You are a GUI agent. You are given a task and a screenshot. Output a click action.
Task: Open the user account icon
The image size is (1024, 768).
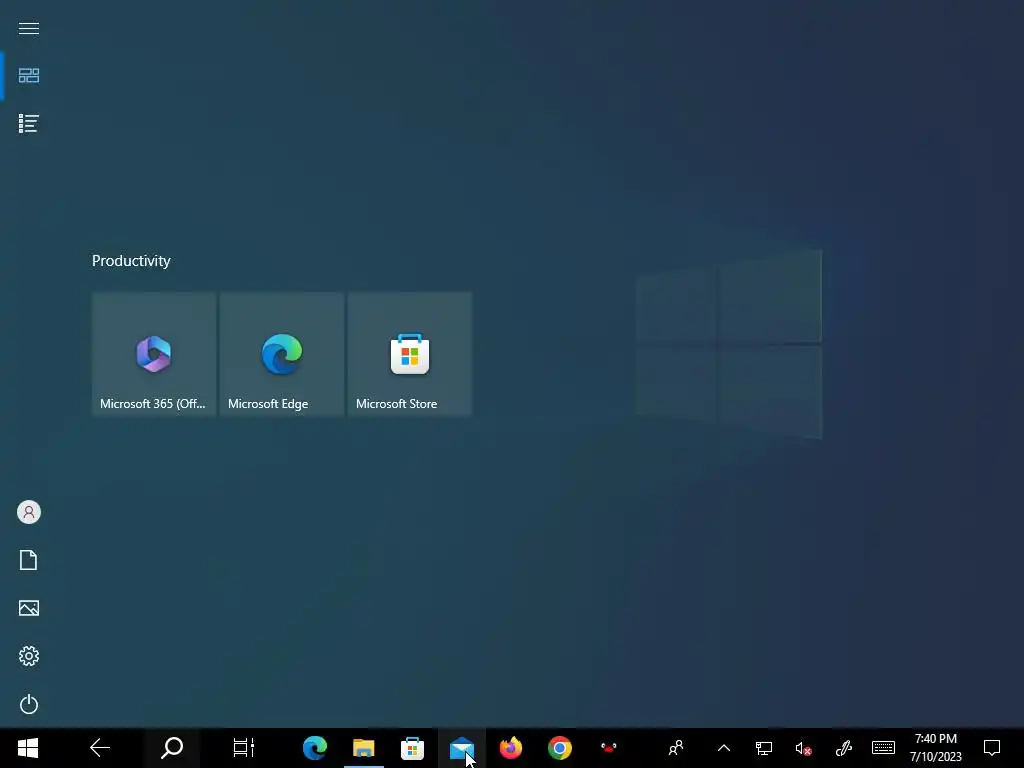click(x=29, y=512)
